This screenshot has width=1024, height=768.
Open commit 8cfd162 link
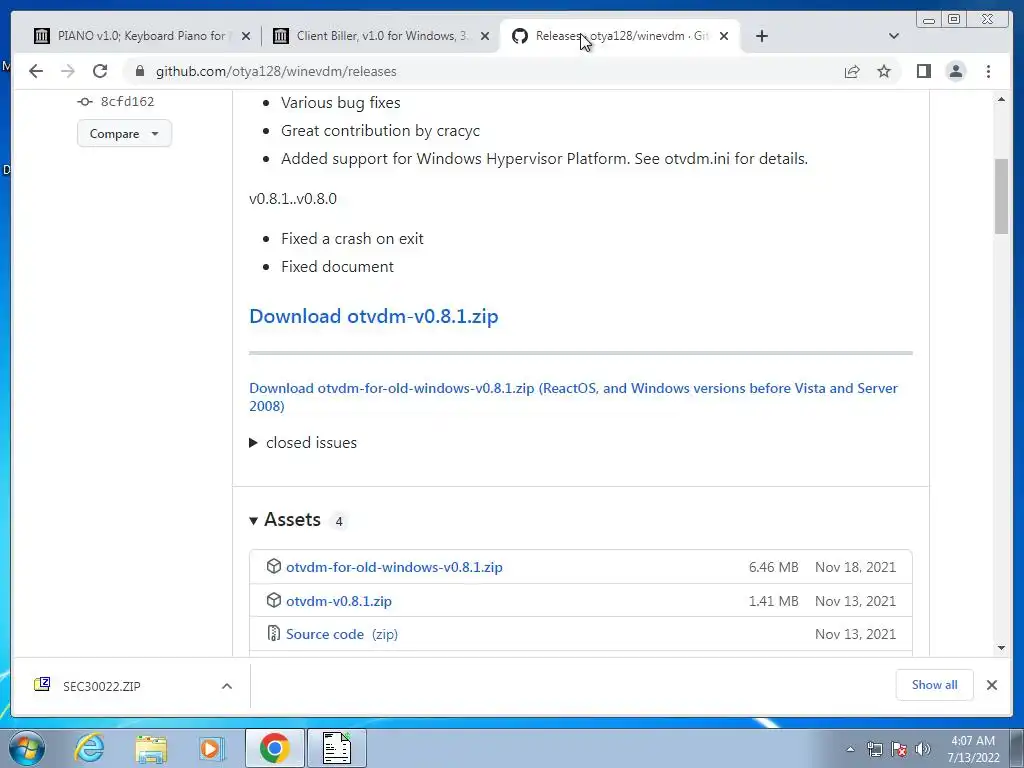pos(127,101)
